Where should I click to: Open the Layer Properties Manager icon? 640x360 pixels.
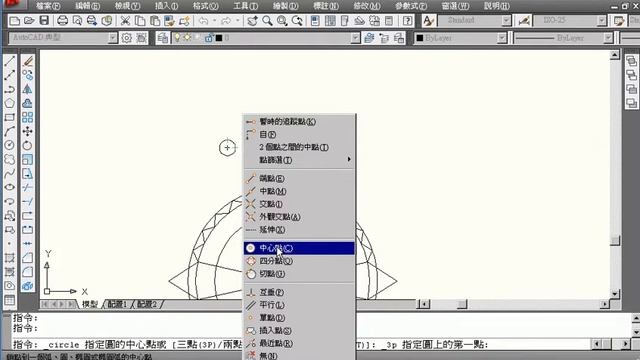click(162, 38)
